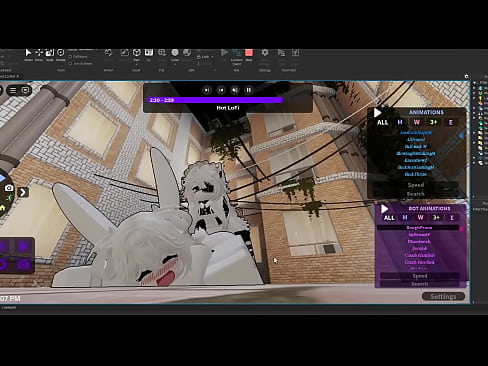Tap the camera screenshot icon
488x366 pixels.
pos(9,188)
